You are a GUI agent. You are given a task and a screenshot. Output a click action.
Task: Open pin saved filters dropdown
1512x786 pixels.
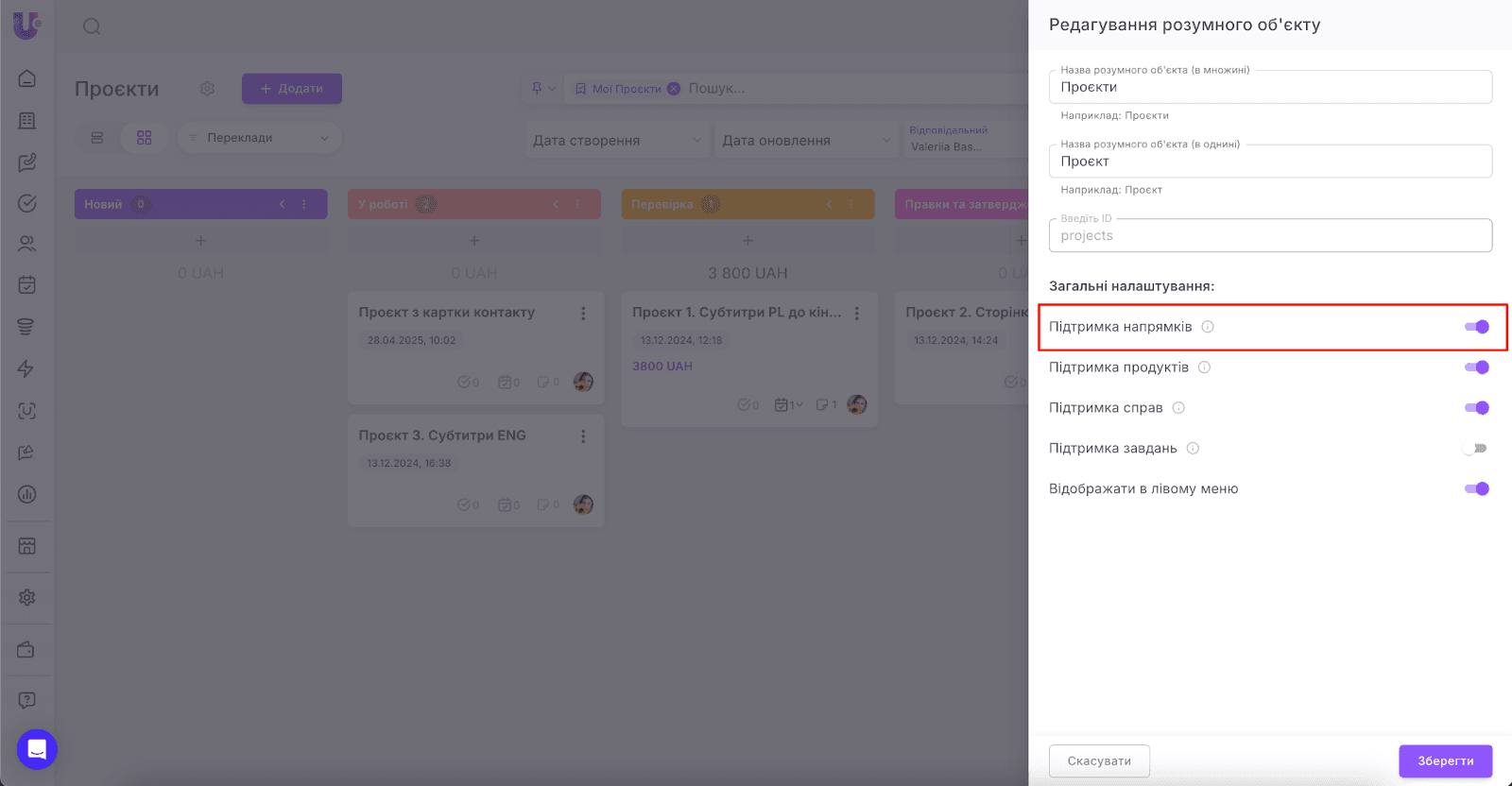[543, 89]
